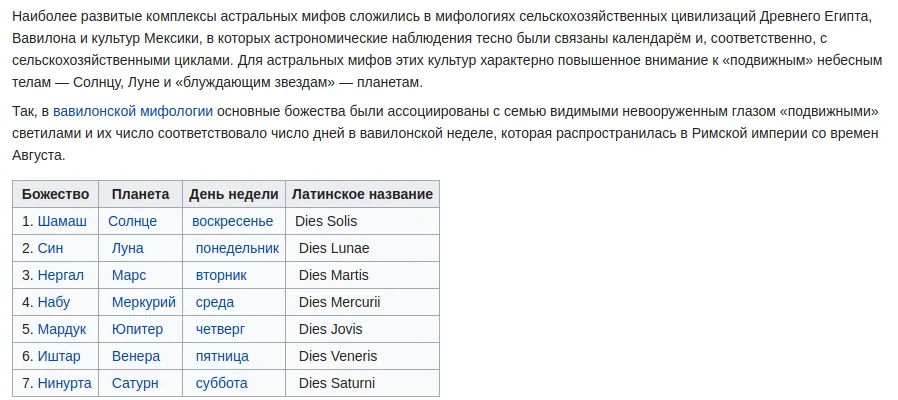Screen dimensions: 898x400
Task: Follow the Иштар link
Action: (x=59, y=356)
